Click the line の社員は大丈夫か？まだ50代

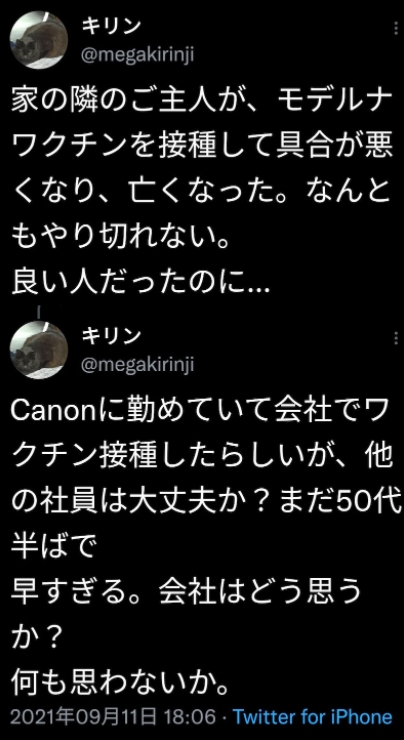(x=201, y=501)
